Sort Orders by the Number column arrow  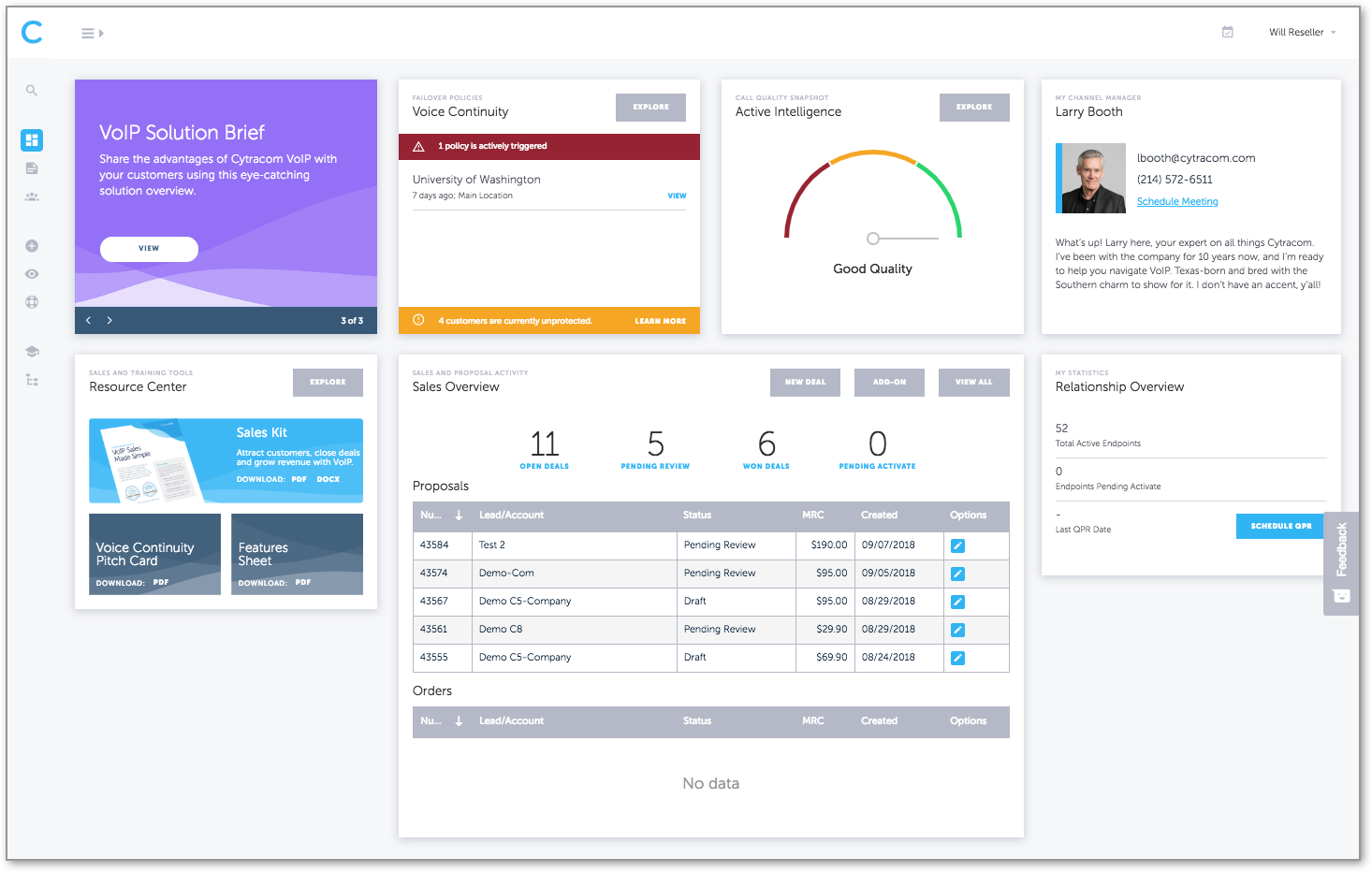pyautogui.click(x=459, y=721)
